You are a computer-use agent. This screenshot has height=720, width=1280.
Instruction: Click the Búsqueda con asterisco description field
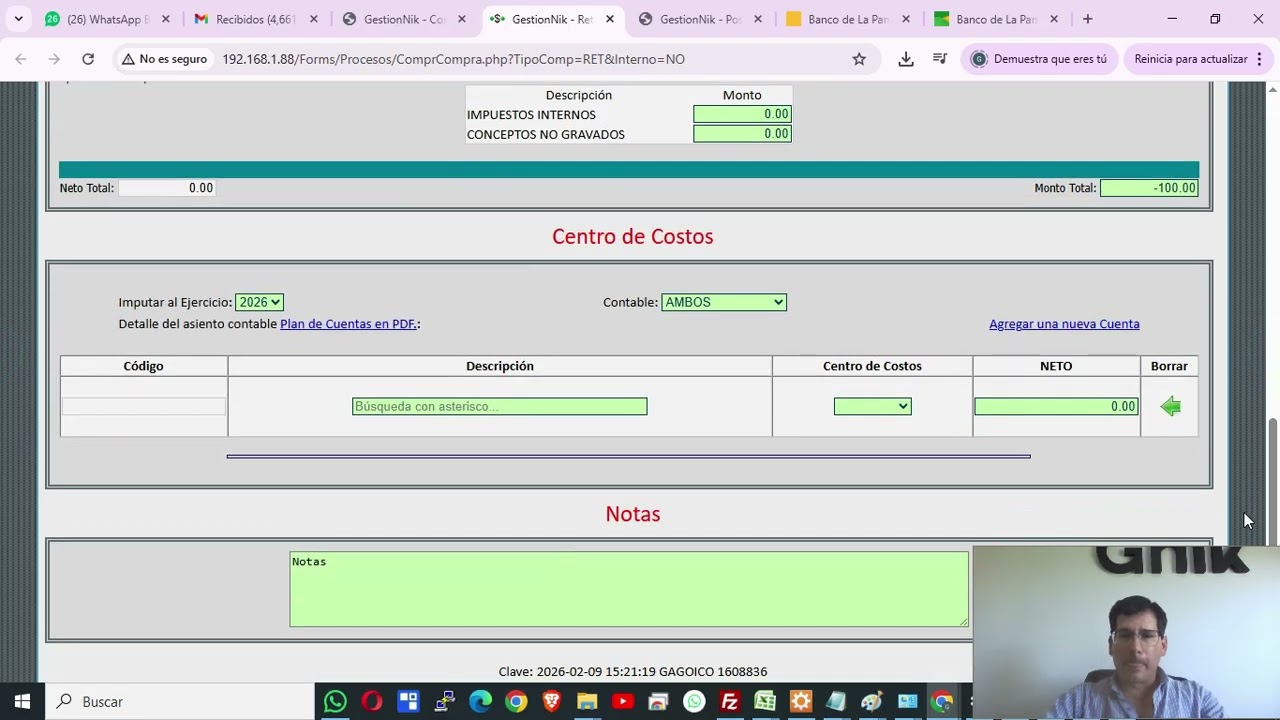[499, 406]
